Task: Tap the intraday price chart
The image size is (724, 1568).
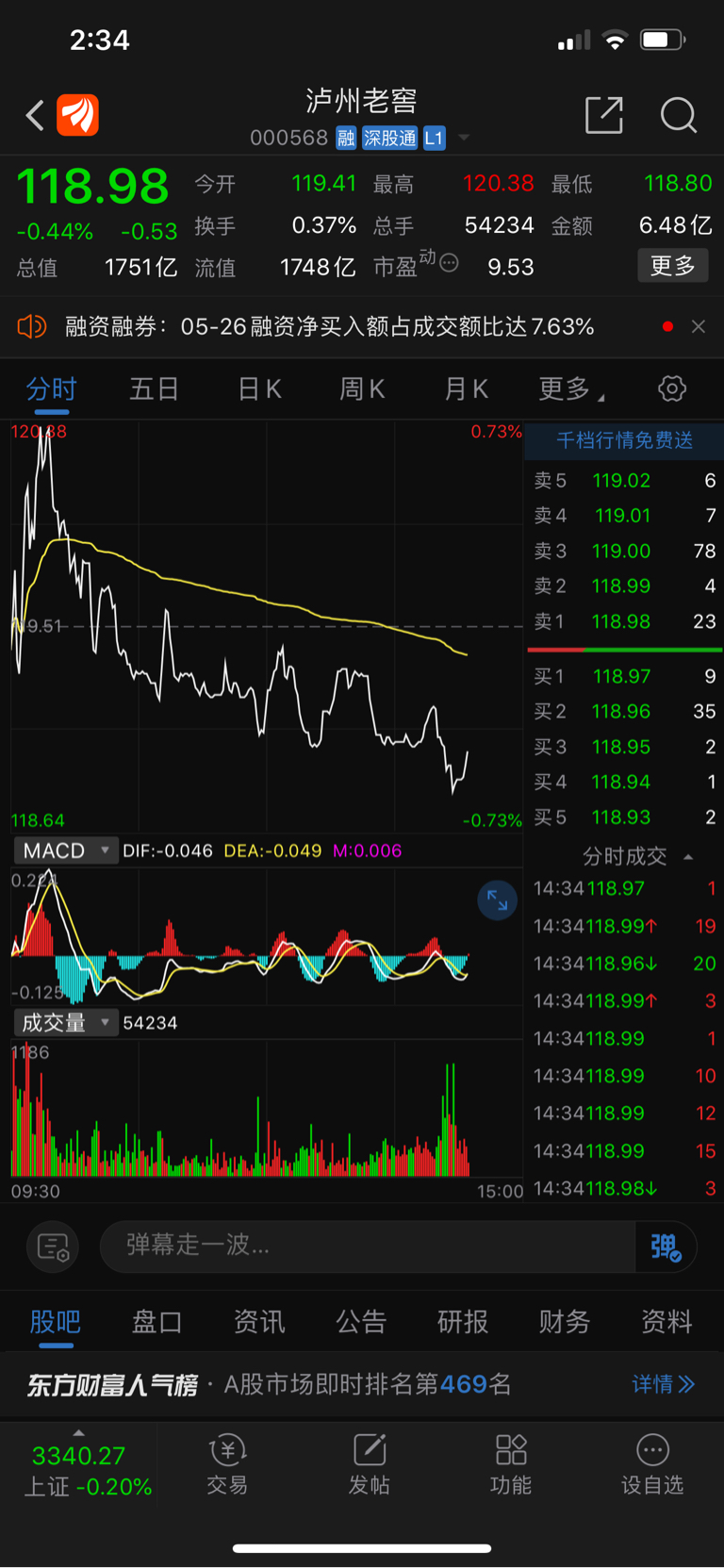Action: pos(267,627)
